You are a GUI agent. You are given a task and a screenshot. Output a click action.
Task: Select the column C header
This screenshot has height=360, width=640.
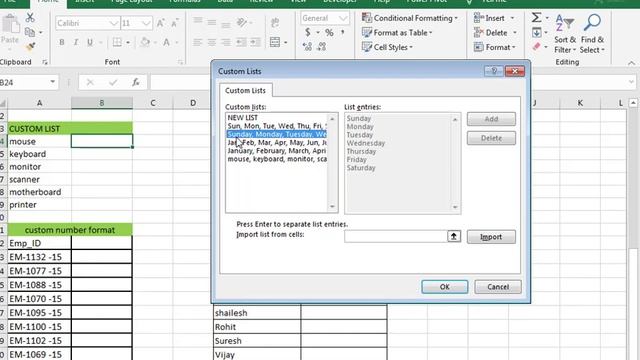(x=153, y=103)
